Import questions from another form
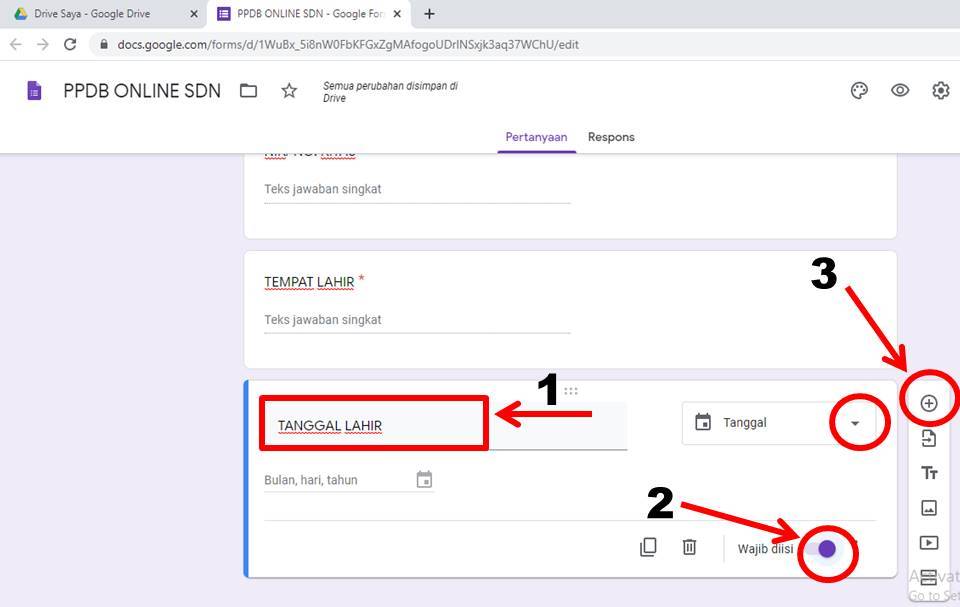960x607 pixels. [928, 437]
